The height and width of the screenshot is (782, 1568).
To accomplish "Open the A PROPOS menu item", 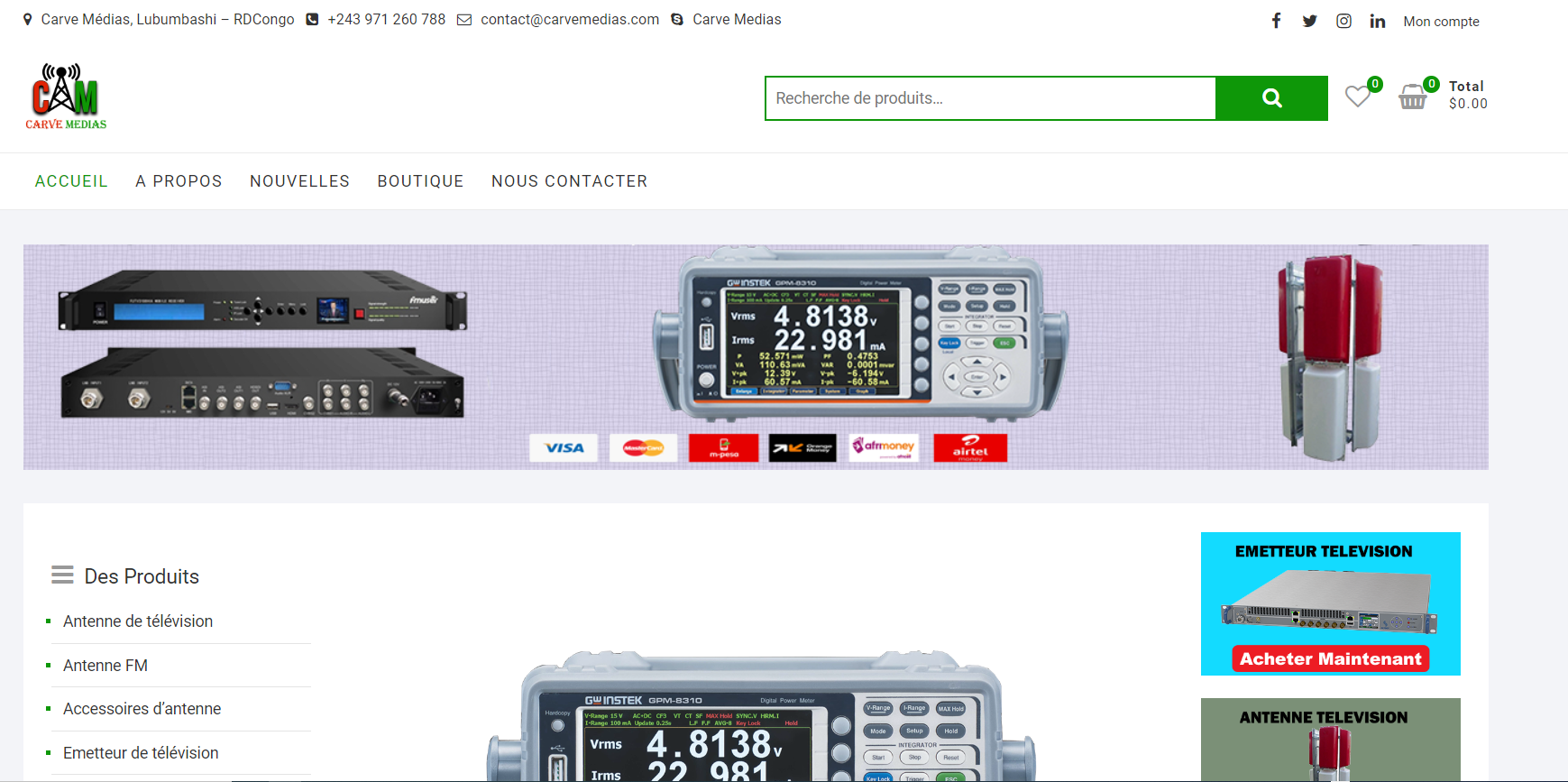I will tap(179, 181).
